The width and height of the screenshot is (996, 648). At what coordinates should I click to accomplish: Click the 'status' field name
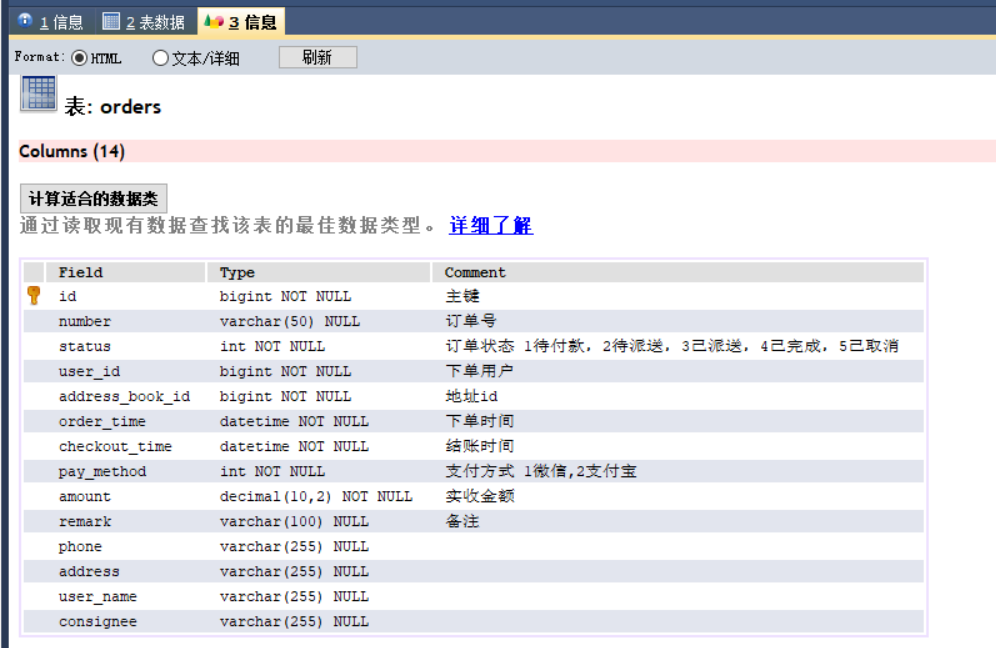[84, 346]
